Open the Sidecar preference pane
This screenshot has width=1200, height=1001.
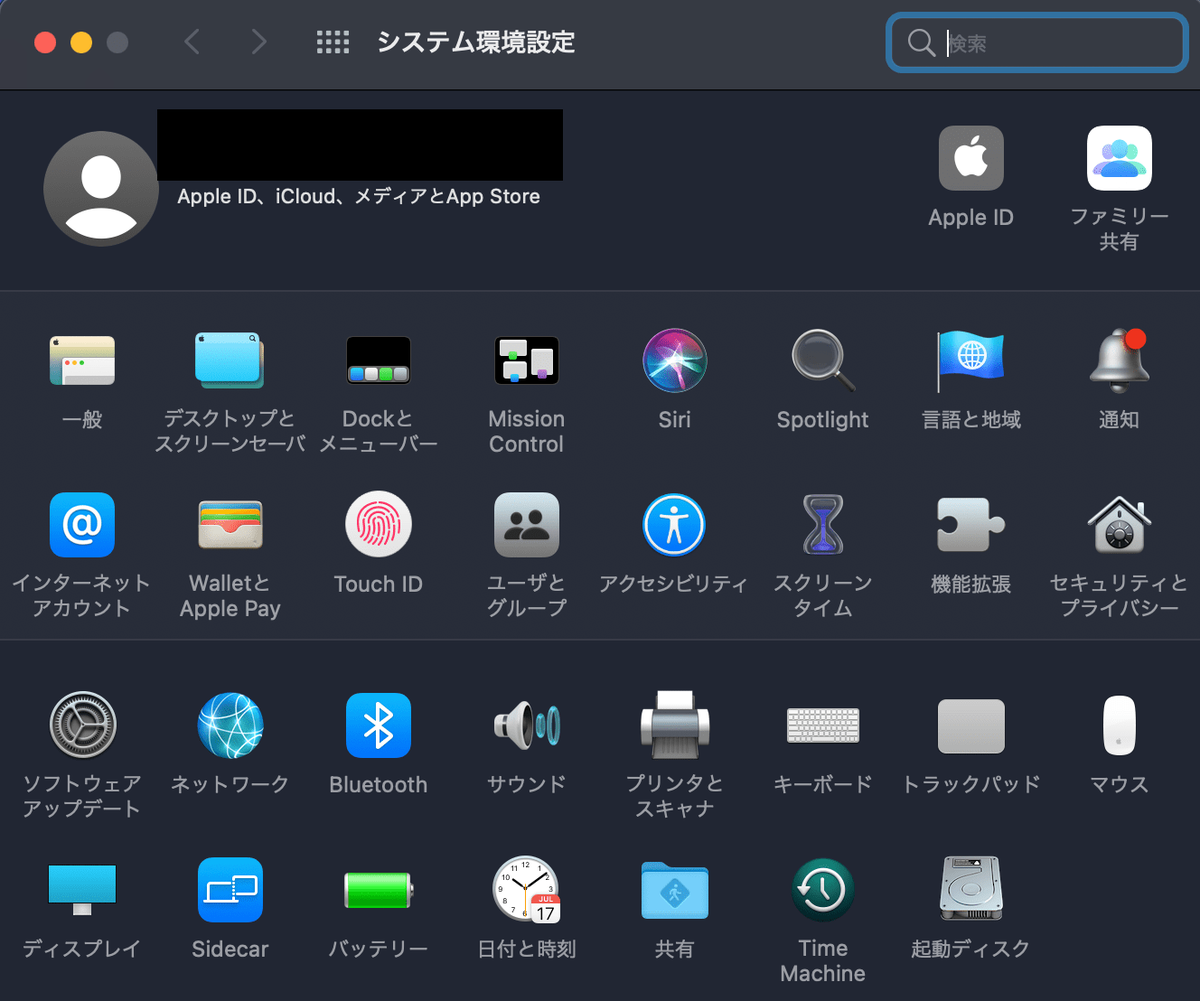(230, 890)
